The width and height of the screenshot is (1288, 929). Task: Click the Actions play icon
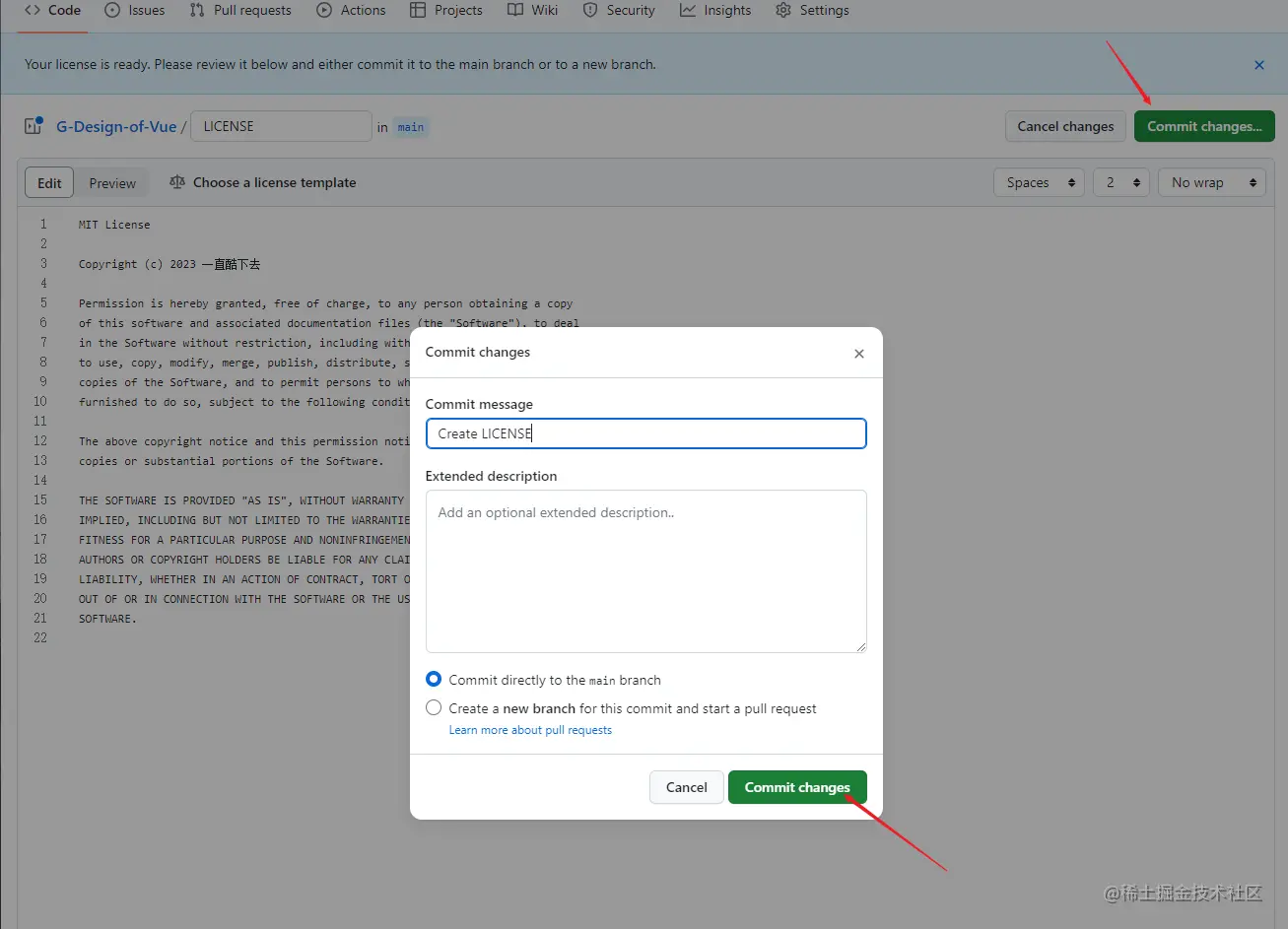click(324, 10)
